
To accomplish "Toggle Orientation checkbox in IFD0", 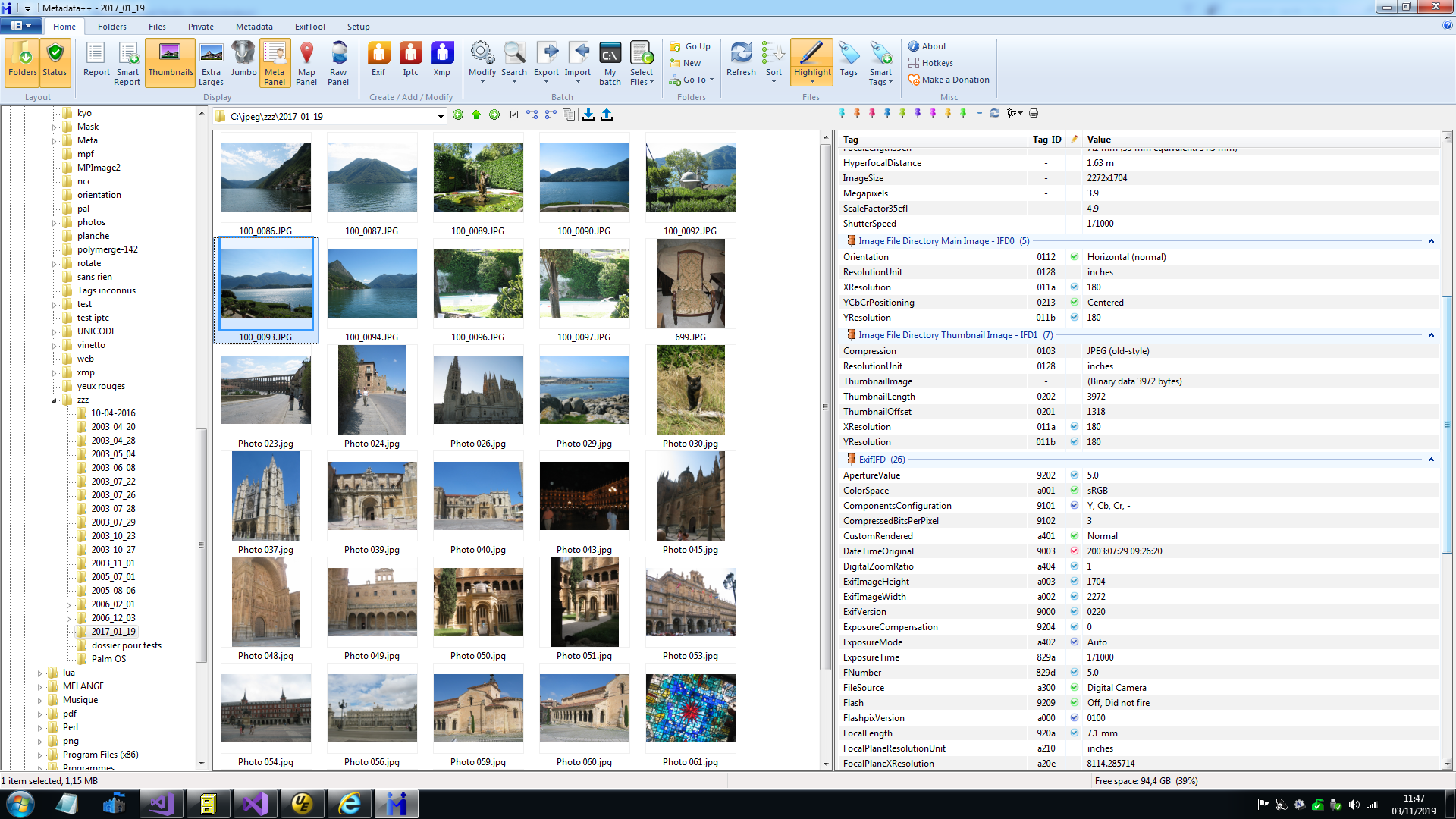I will 1073,256.
